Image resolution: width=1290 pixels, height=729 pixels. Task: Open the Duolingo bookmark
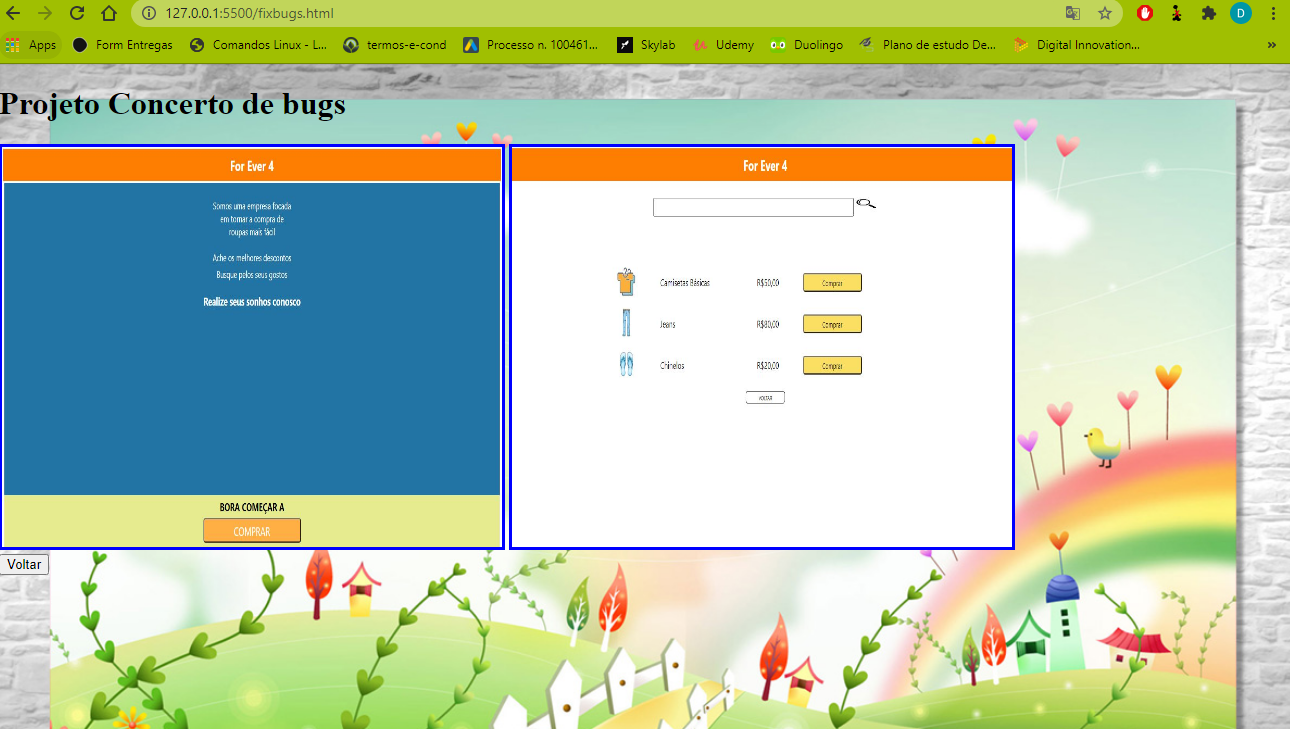[x=806, y=45]
